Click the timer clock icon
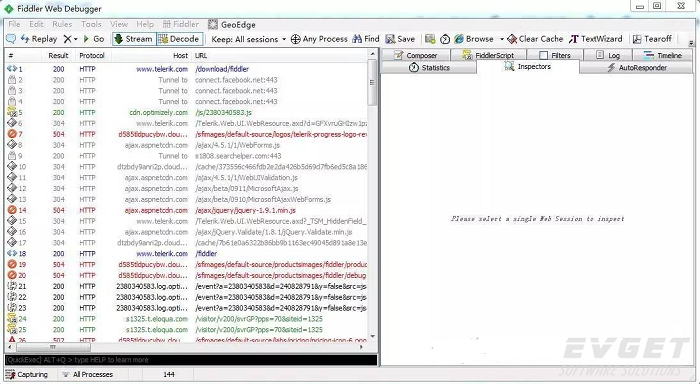 coord(445,39)
